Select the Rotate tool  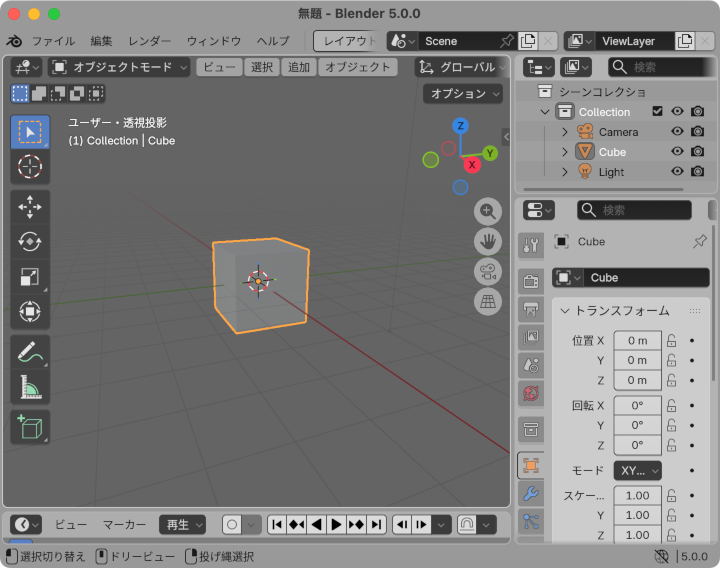(x=30, y=242)
